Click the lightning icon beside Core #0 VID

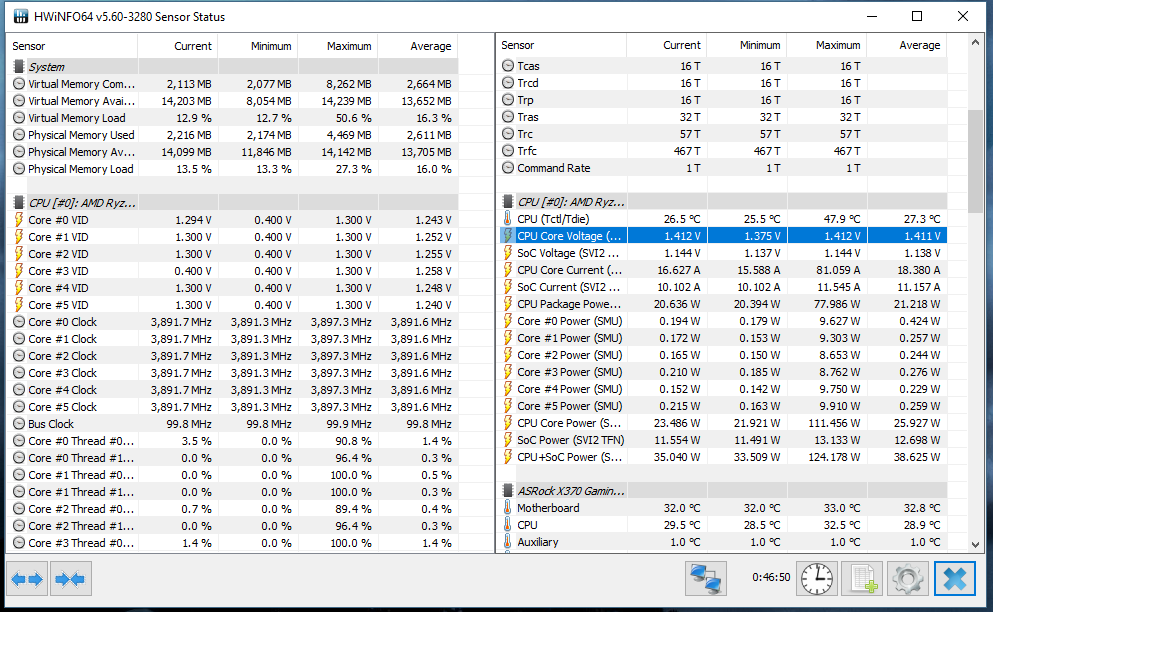coord(19,220)
